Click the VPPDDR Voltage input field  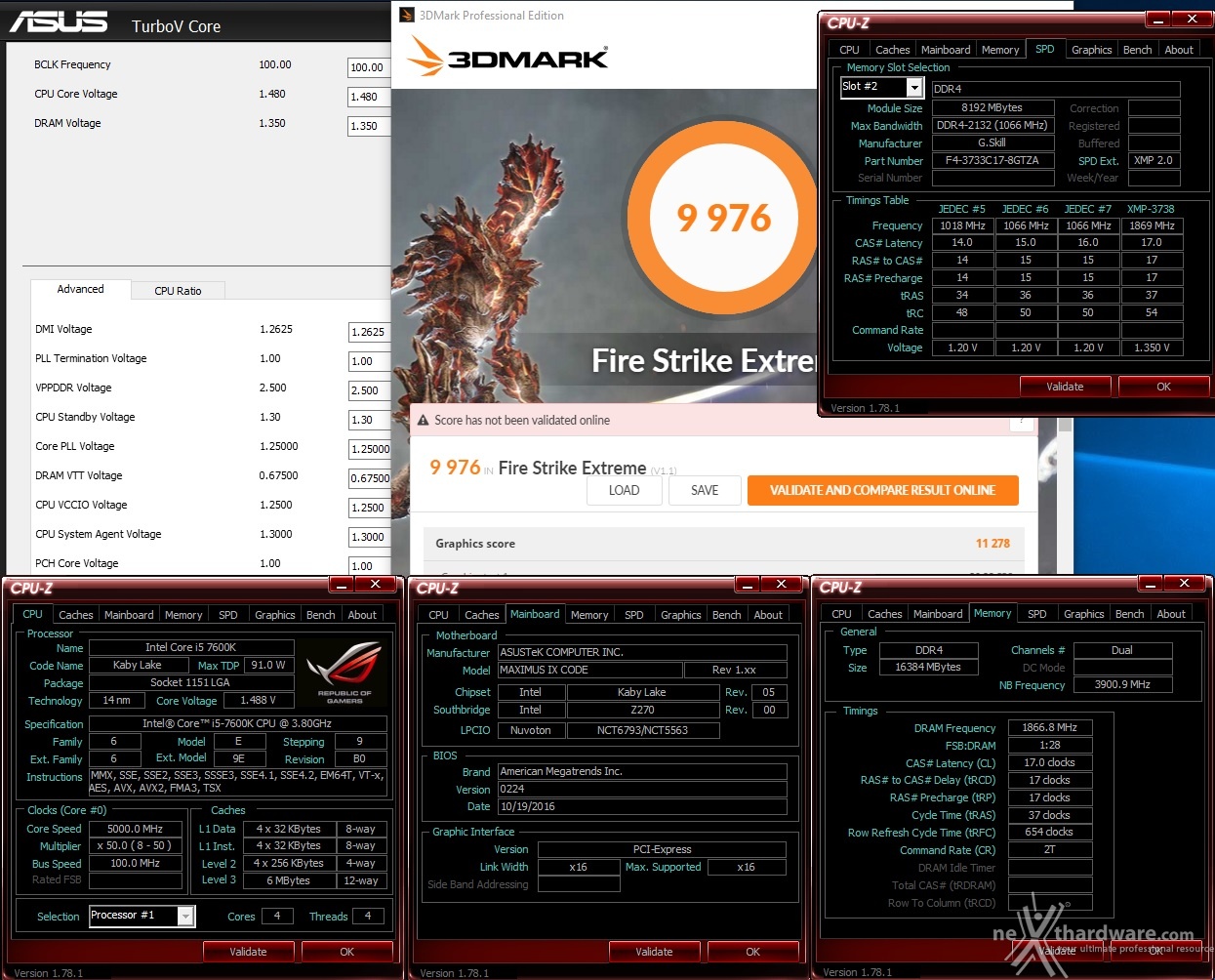[x=369, y=390]
